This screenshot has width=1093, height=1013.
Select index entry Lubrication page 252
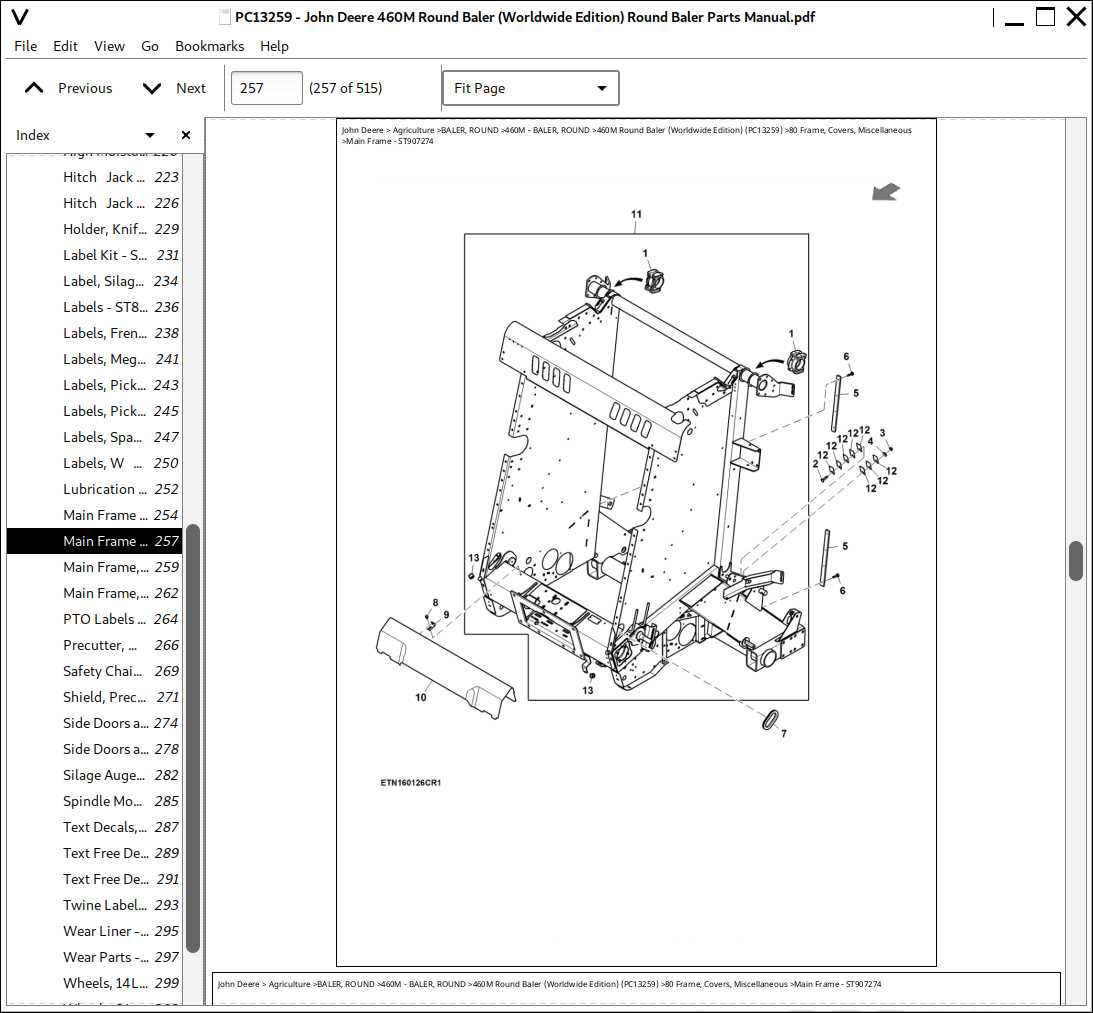click(94, 489)
